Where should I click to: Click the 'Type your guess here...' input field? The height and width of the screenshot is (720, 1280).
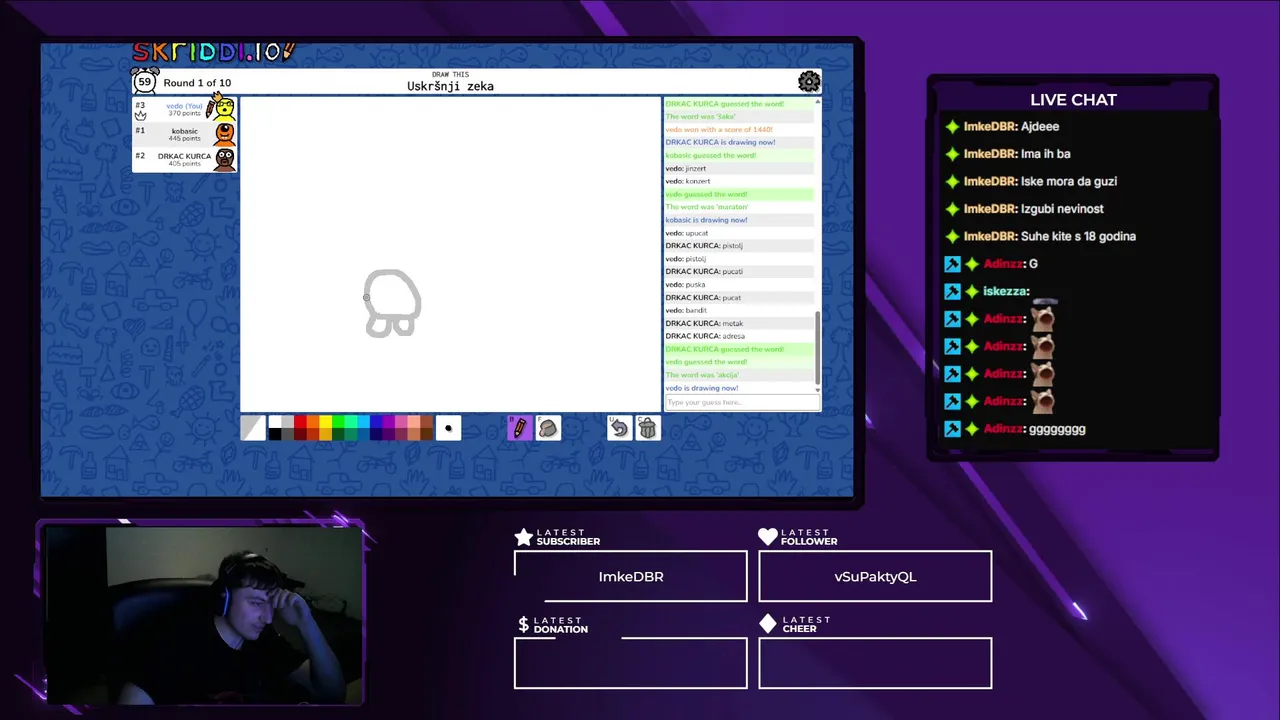[x=742, y=402]
